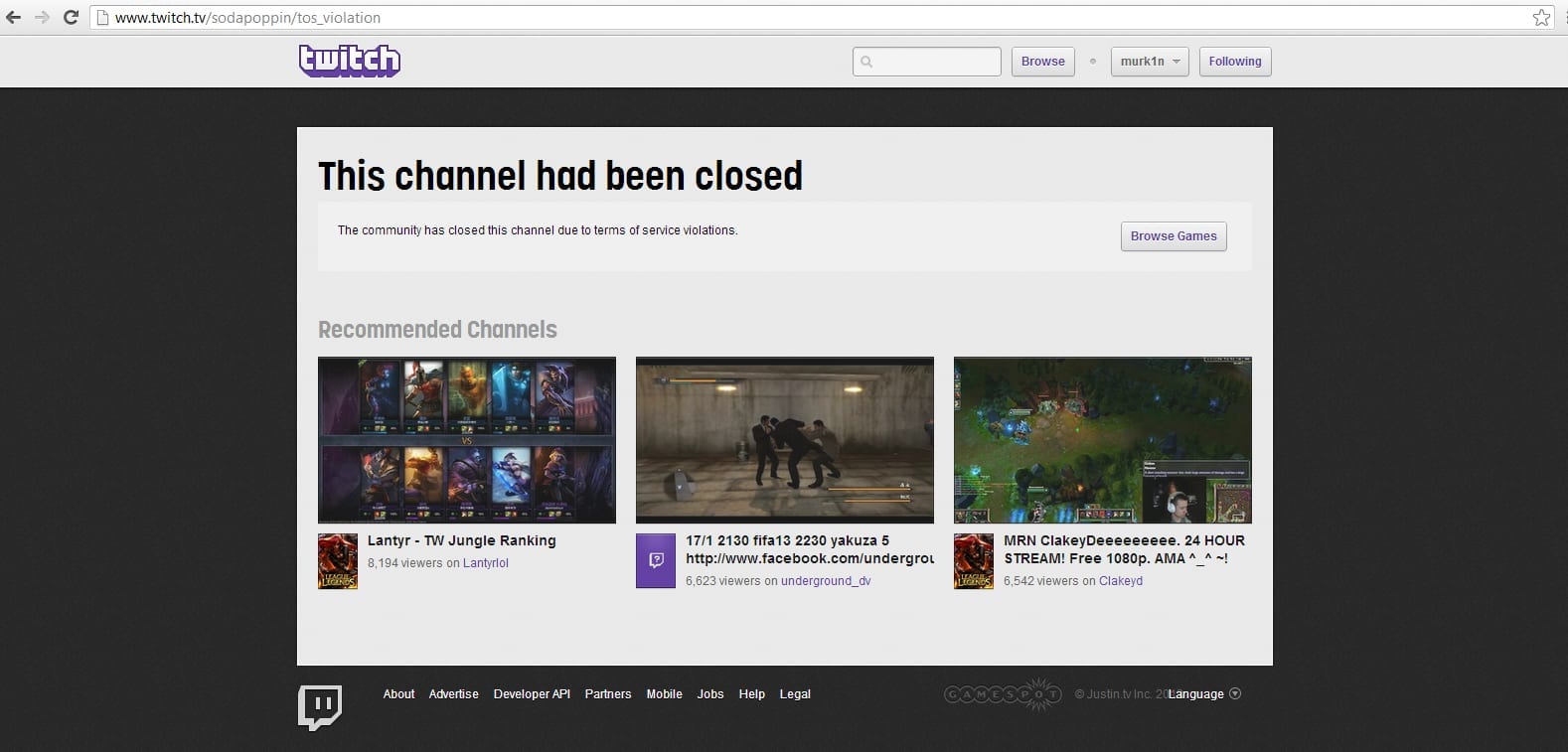Viewport: 1568px width, 752px height.
Task: Open the Clakeyd channel link
Action: [1121, 581]
